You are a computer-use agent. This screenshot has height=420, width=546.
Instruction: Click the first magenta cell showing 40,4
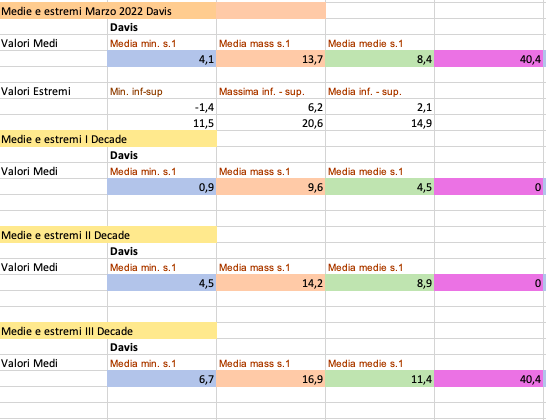click(489, 59)
